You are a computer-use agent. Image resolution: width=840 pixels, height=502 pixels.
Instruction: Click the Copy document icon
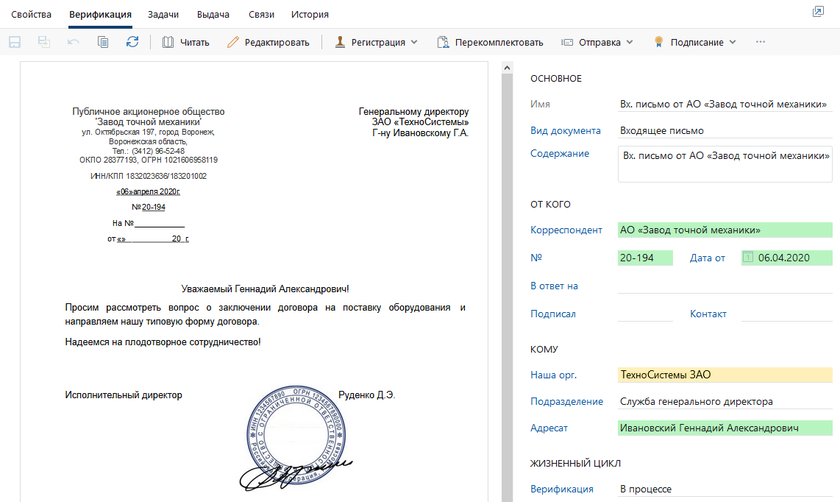pos(103,42)
